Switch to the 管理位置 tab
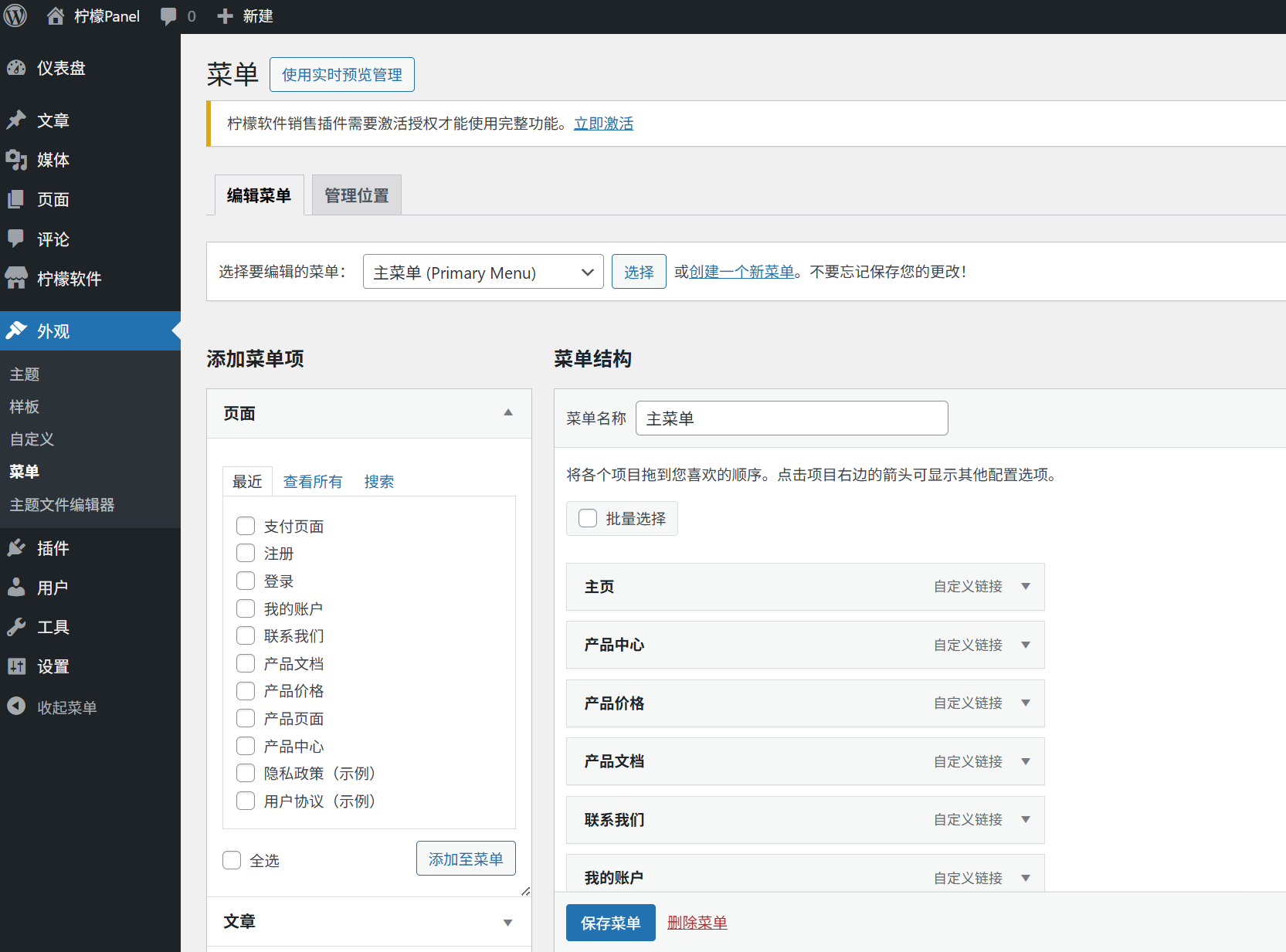 tap(356, 195)
